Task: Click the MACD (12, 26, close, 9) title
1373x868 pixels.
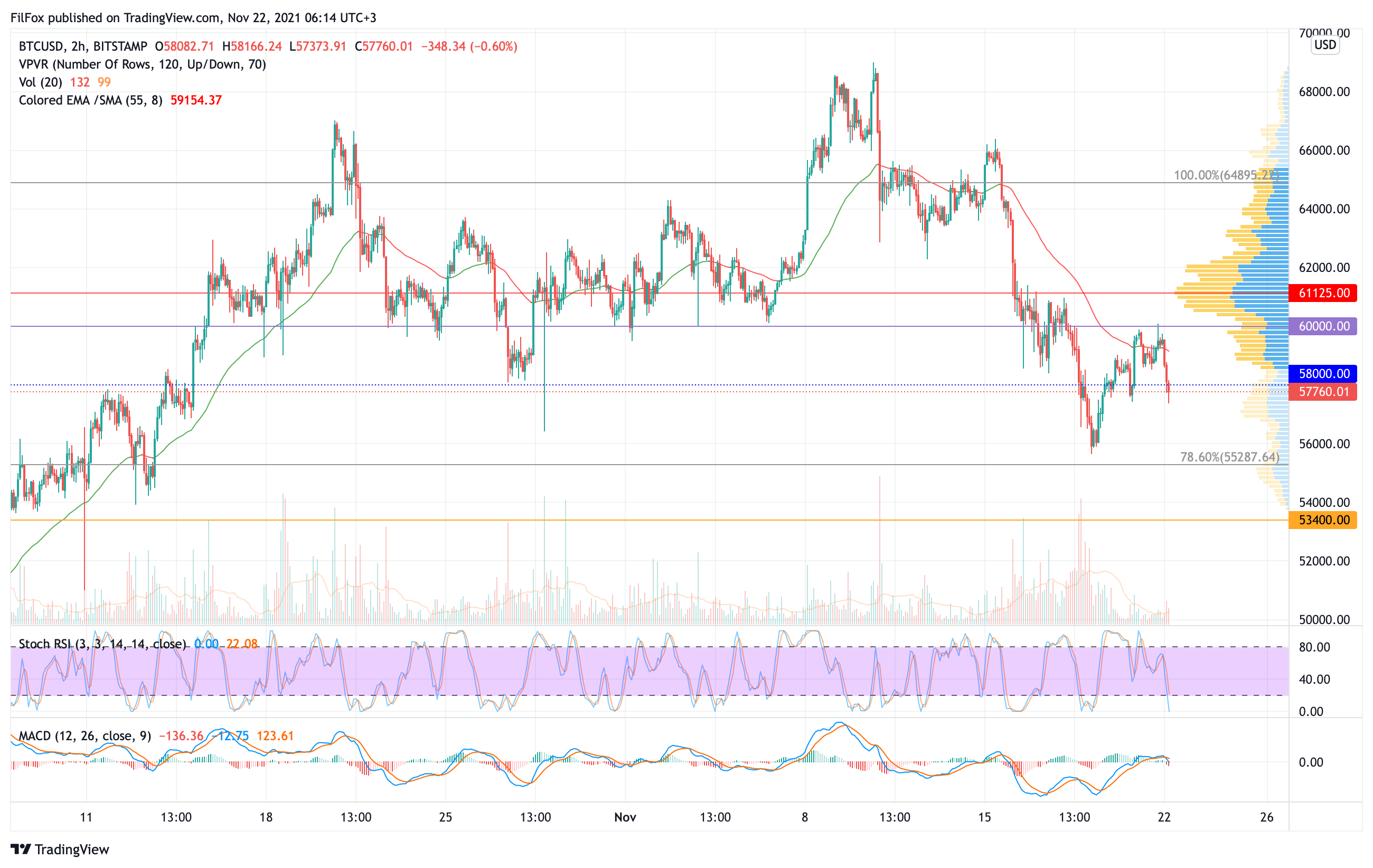Action: coord(85,736)
